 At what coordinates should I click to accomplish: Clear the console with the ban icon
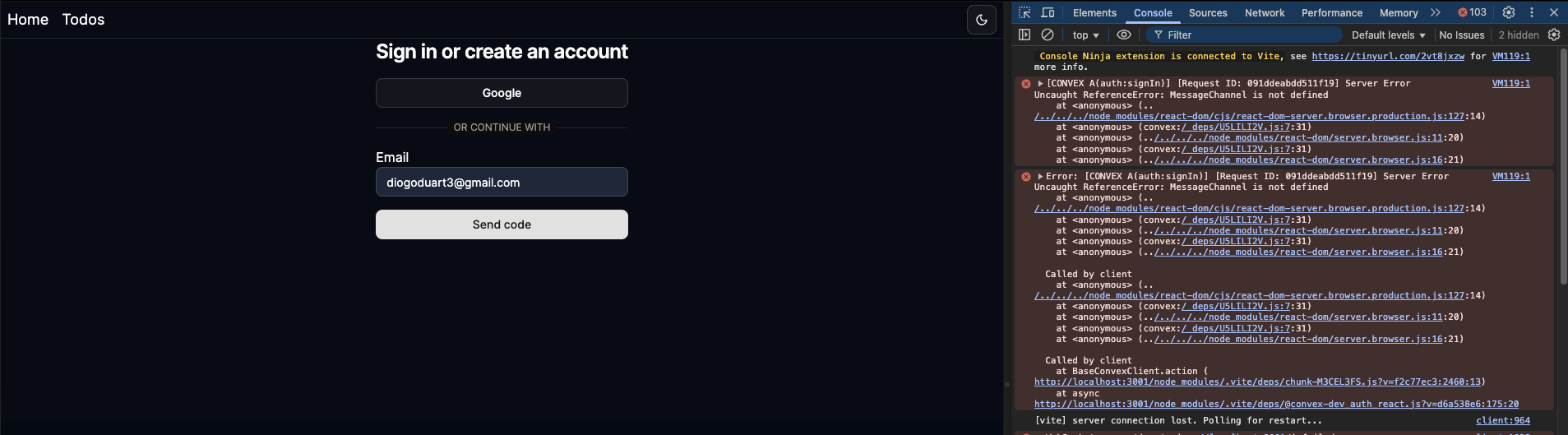click(1048, 35)
